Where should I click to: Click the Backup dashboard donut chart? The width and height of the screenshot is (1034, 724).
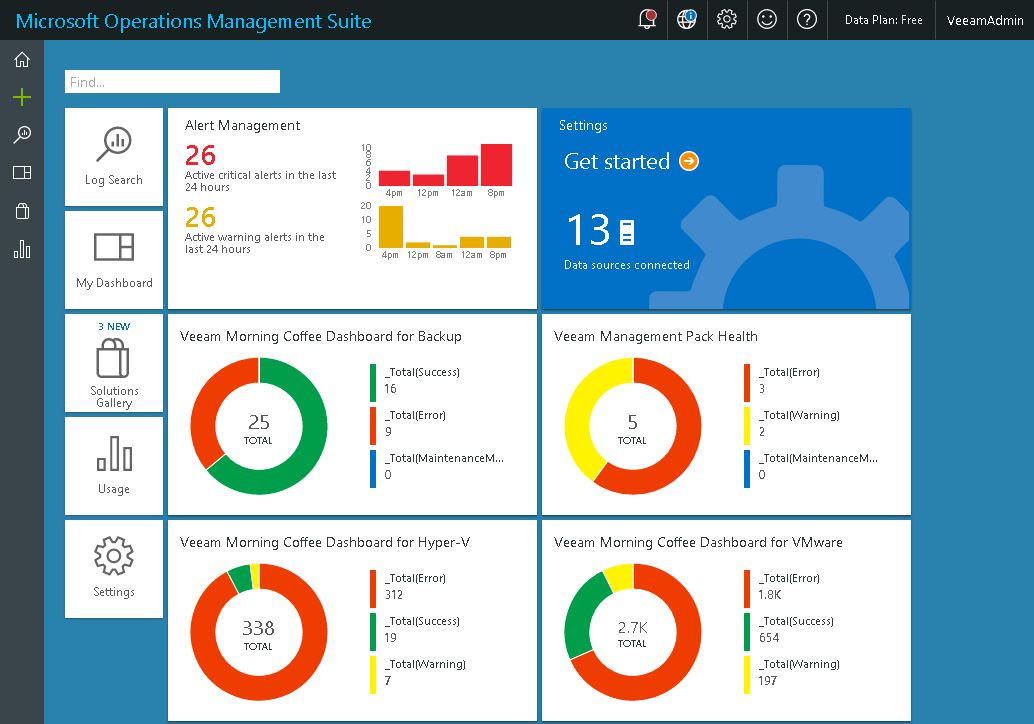[258, 425]
